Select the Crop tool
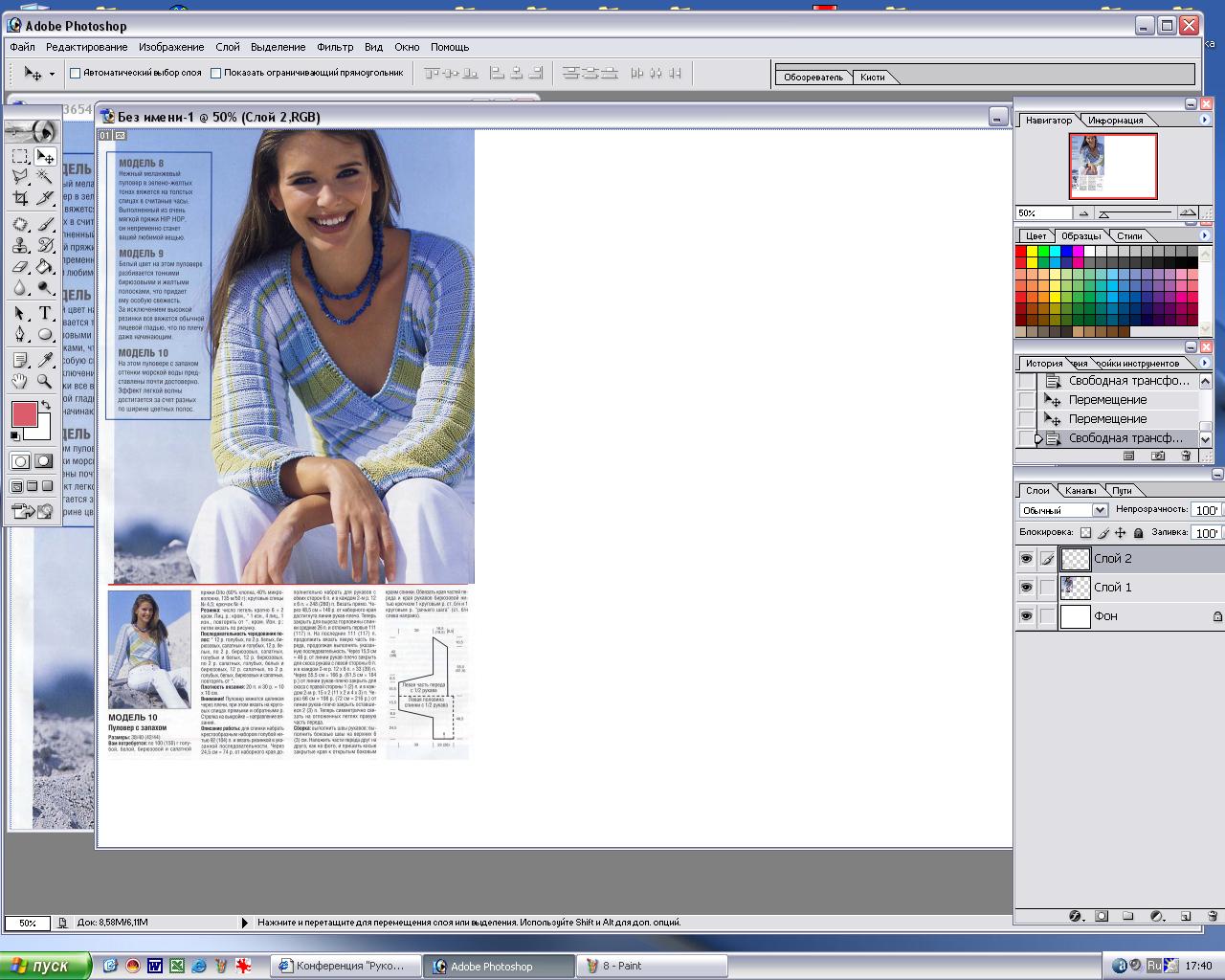Viewport: 1225px width, 980px height. point(20,198)
